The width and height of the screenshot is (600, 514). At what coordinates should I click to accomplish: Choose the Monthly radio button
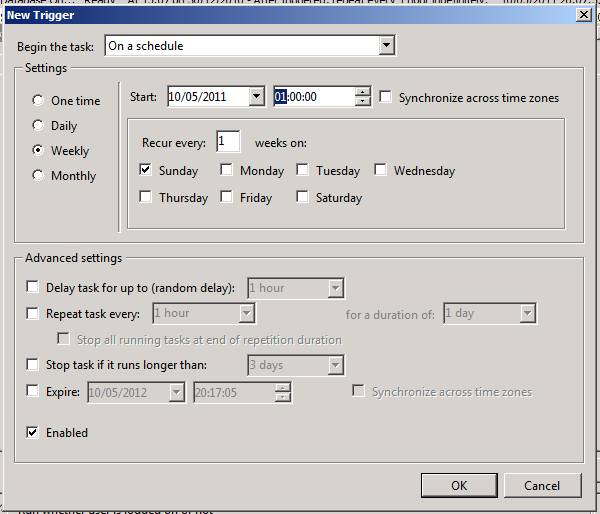[x=39, y=176]
